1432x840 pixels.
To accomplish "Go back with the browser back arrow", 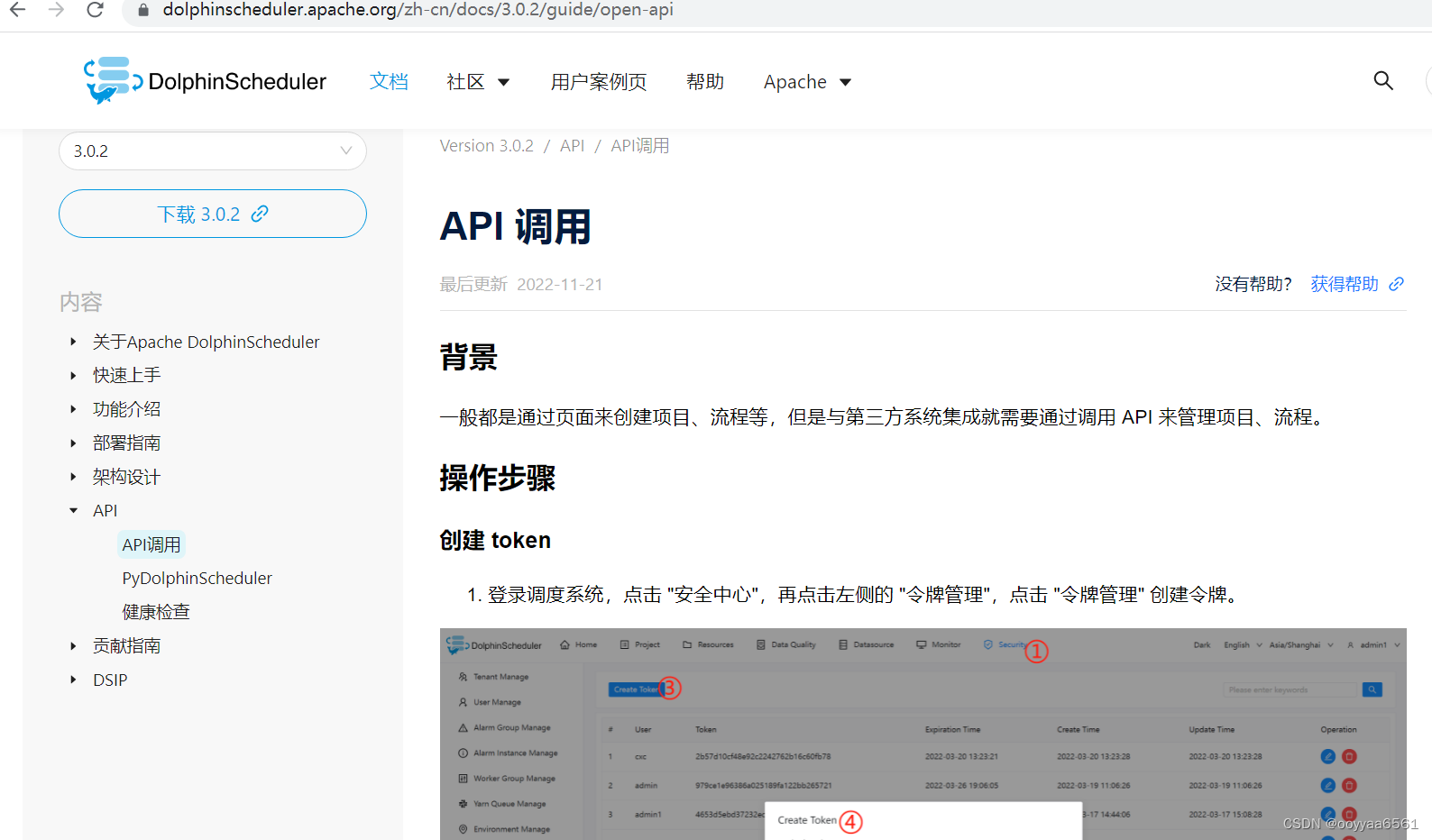I will pos(17,10).
